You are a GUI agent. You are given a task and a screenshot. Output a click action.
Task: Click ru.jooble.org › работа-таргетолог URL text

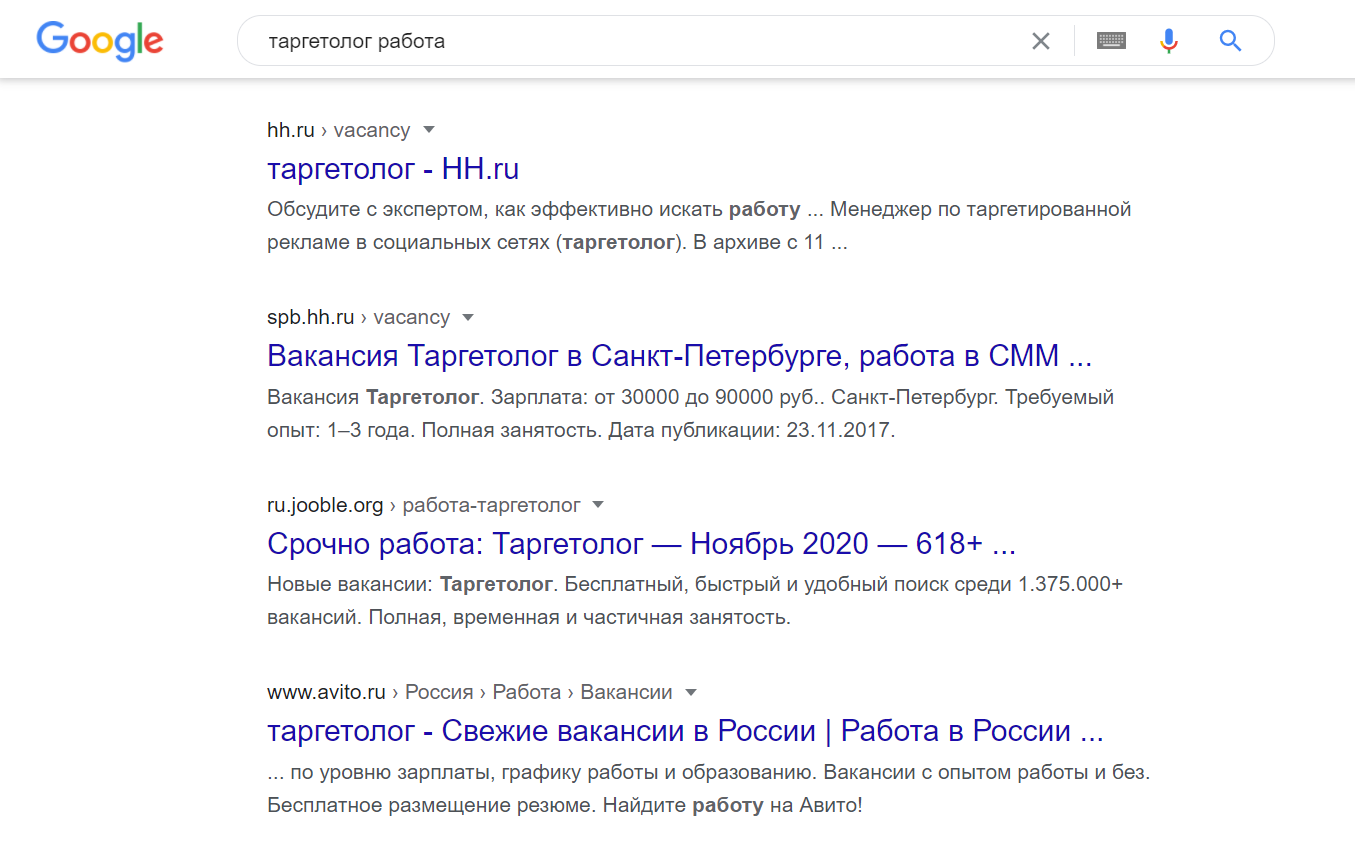tap(424, 505)
